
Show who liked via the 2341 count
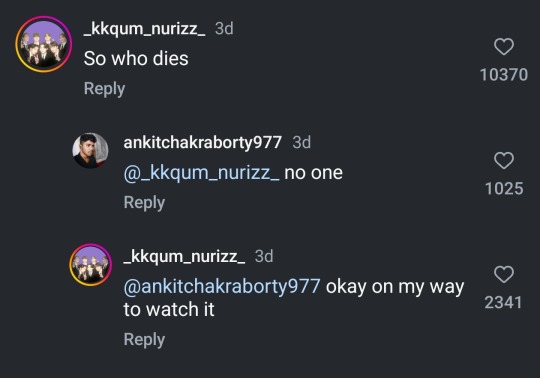503,303
